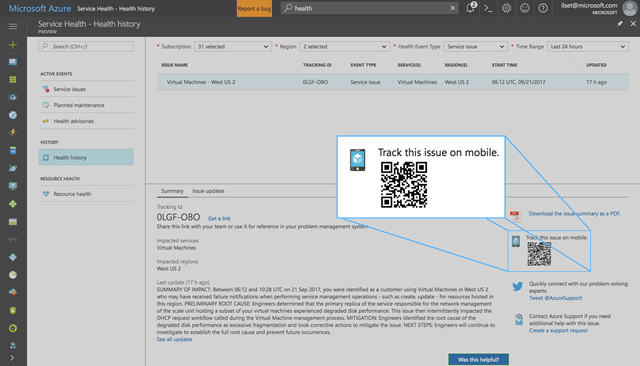Click the support headset icon

[518, 319]
